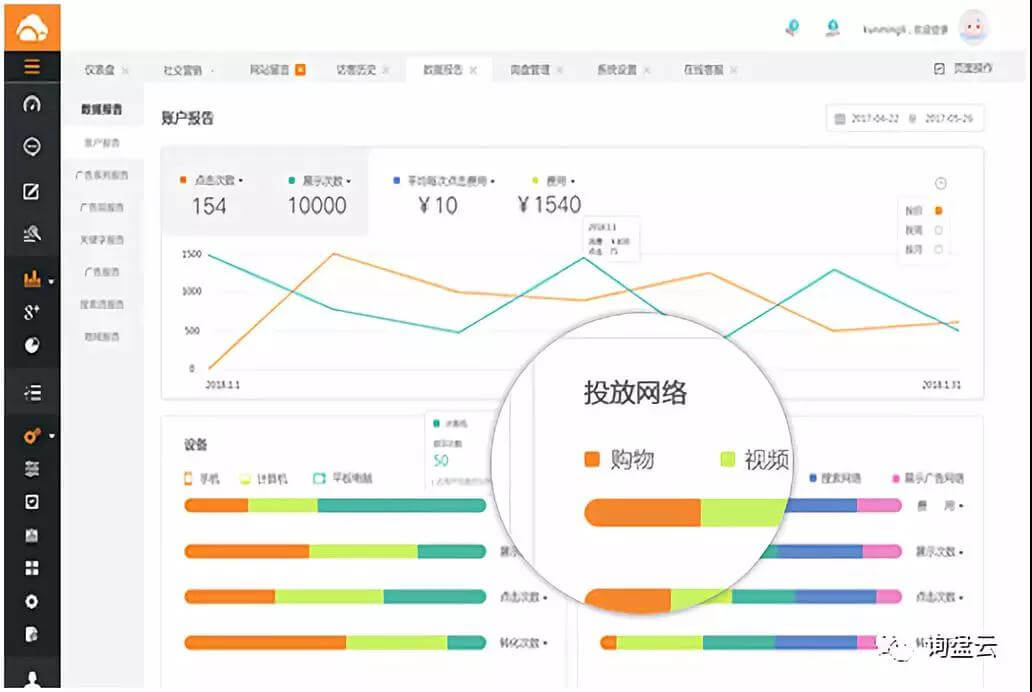Image resolution: width=1032 pixels, height=692 pixels.
Task: Select the 按周 radio option
Action: (x=939, y=230)
